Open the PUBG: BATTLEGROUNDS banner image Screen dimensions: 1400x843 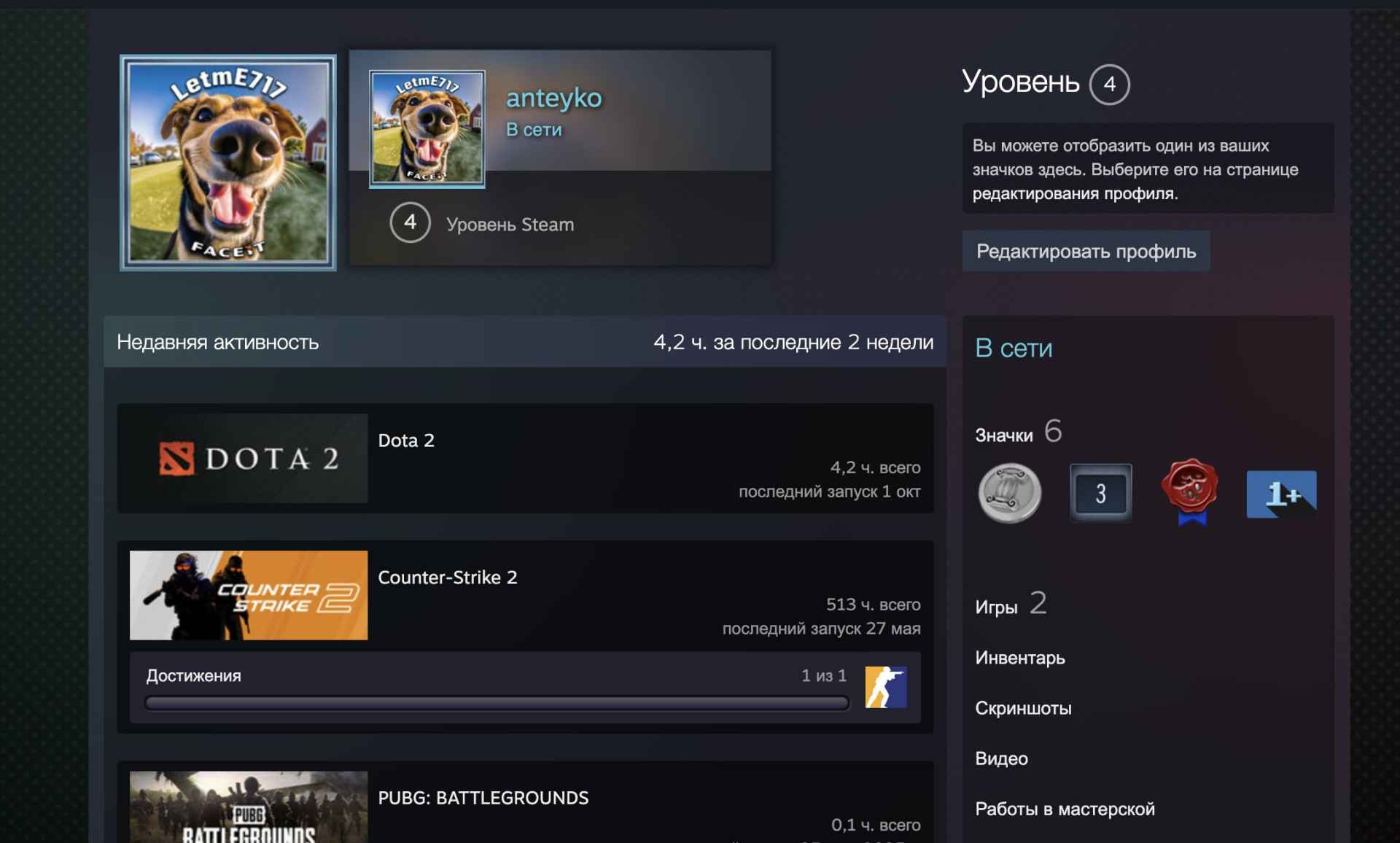pos(249,807)
